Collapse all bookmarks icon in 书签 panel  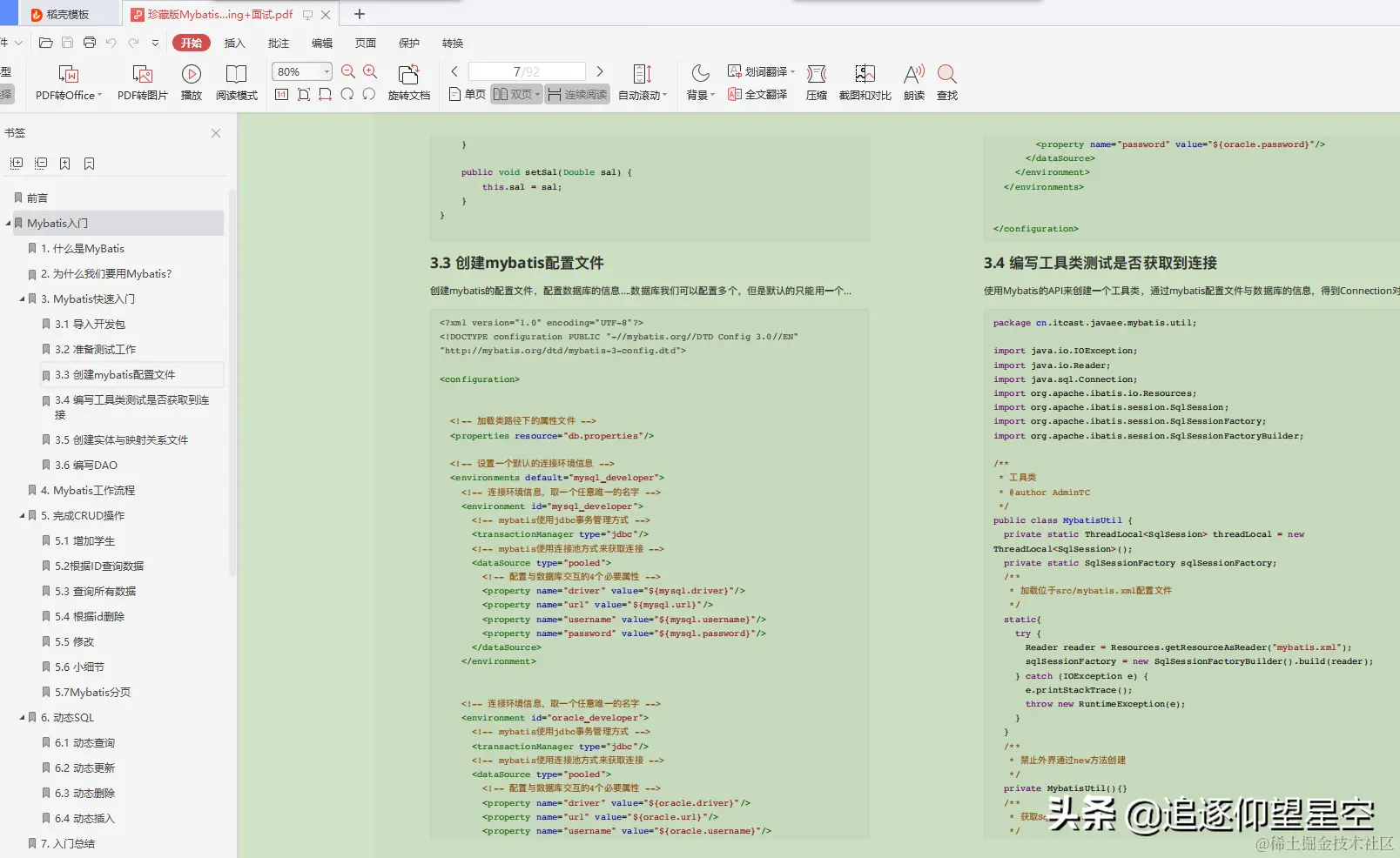[41, 164]
